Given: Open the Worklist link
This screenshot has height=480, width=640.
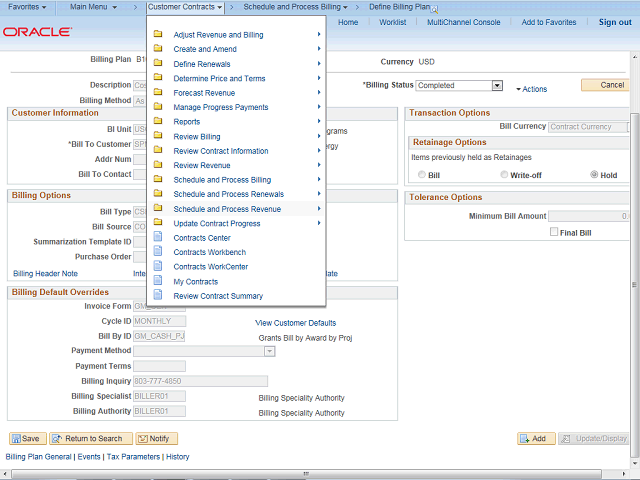Looking at the screenshot, I should click(393, 22).
